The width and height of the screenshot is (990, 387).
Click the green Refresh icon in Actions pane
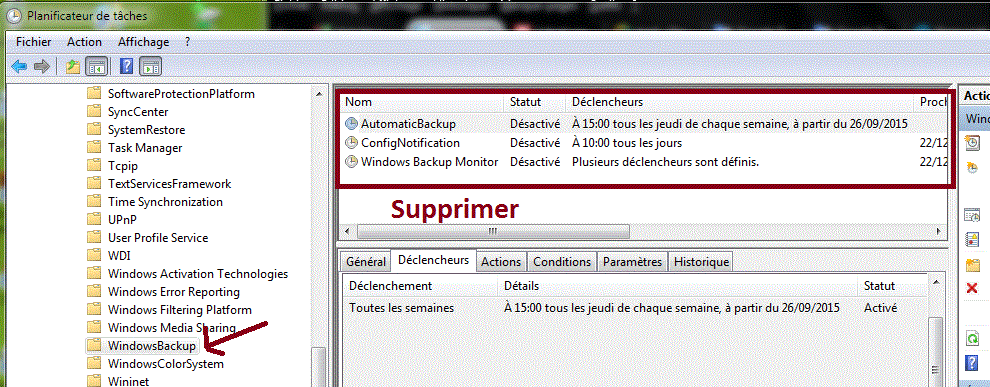pos(973,339)
